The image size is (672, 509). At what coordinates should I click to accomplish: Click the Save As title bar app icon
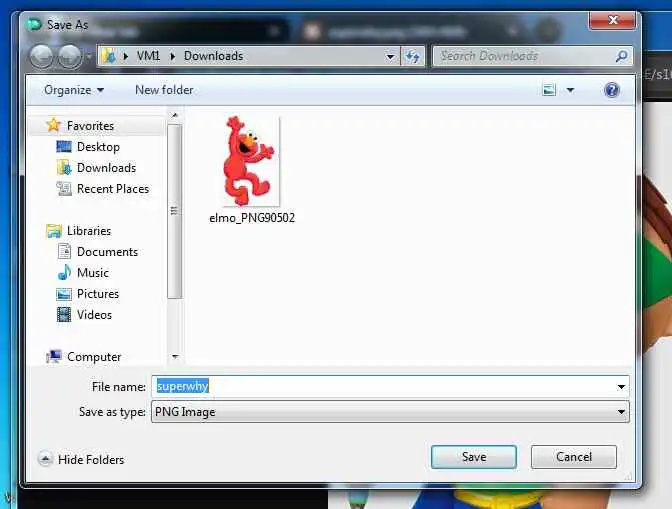coord(34,24)
